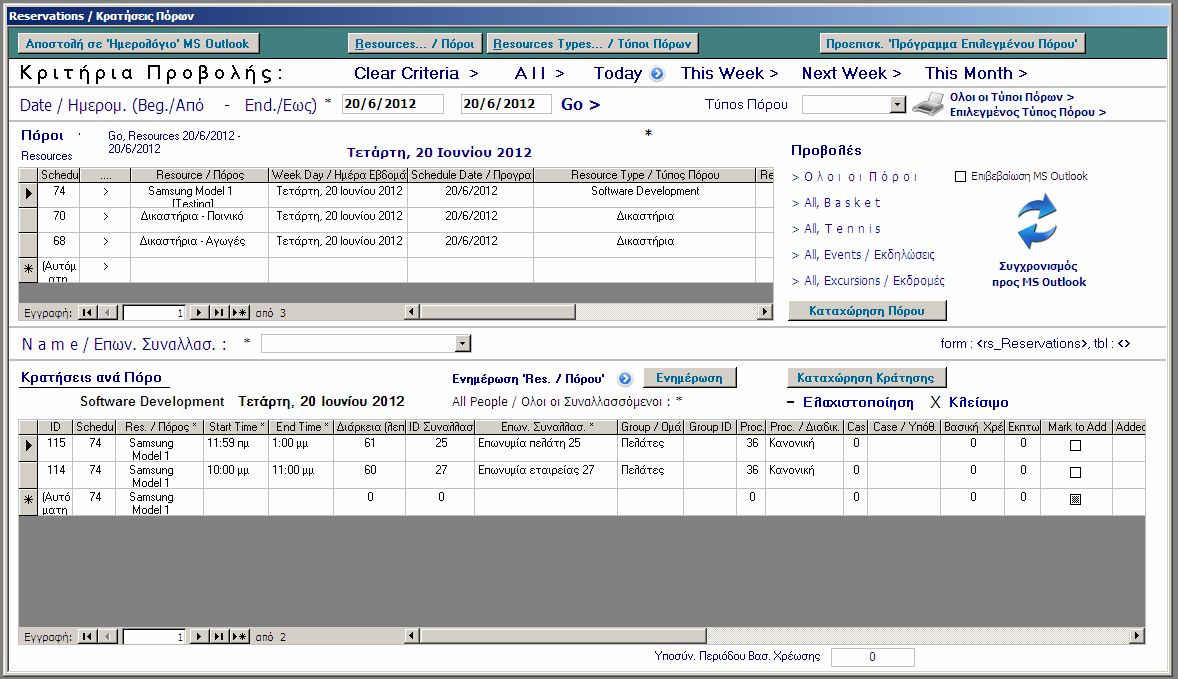The width and height of the screenshot is (1178, 679).
Task: Go to previous record in reservations navigator
Action: [x=108, y=636]
